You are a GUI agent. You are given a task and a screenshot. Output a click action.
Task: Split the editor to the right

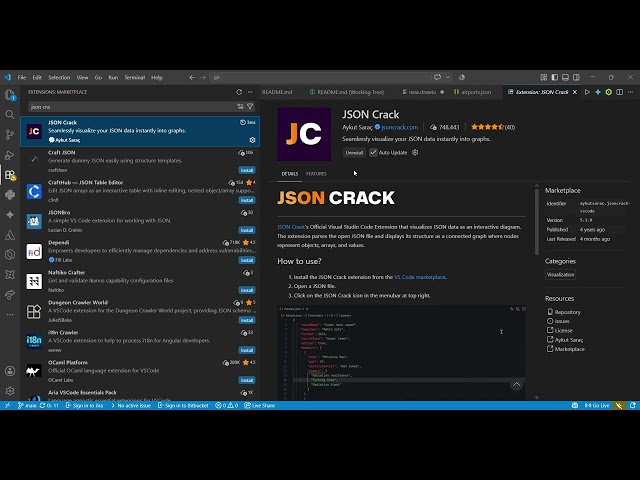coord(620,92)
